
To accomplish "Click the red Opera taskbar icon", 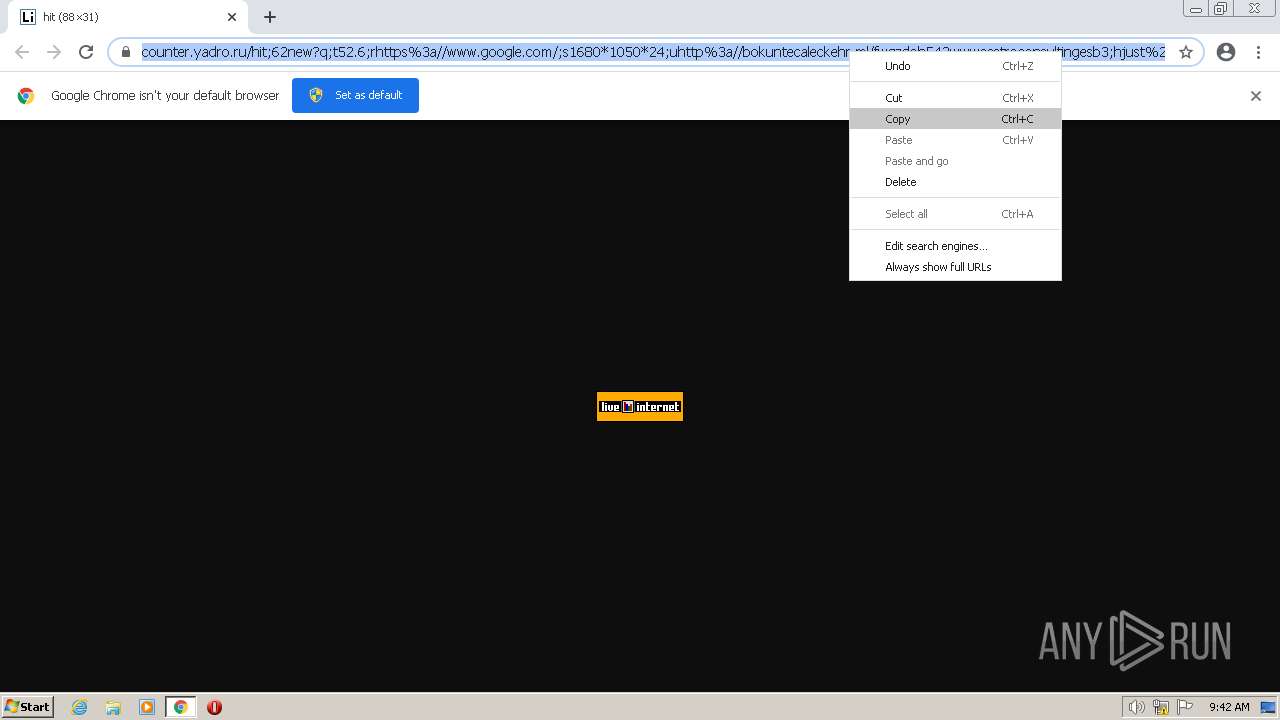I will click(214, 707).
